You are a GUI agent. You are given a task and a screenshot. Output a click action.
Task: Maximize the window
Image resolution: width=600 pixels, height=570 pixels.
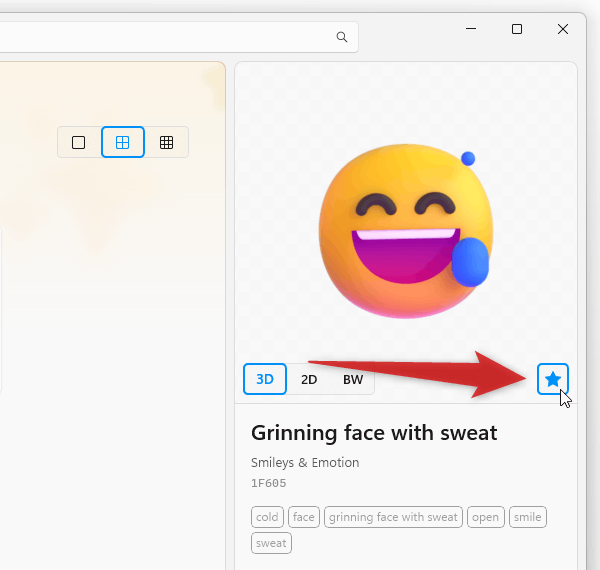(x=517, y=29)
